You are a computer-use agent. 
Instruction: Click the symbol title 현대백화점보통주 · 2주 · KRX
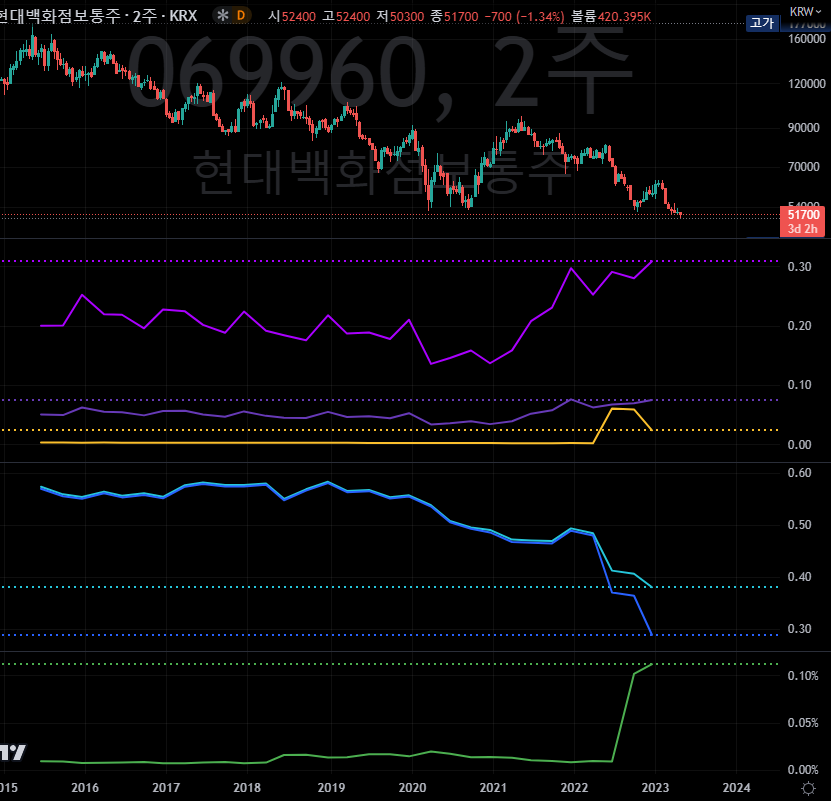[98, 16]
